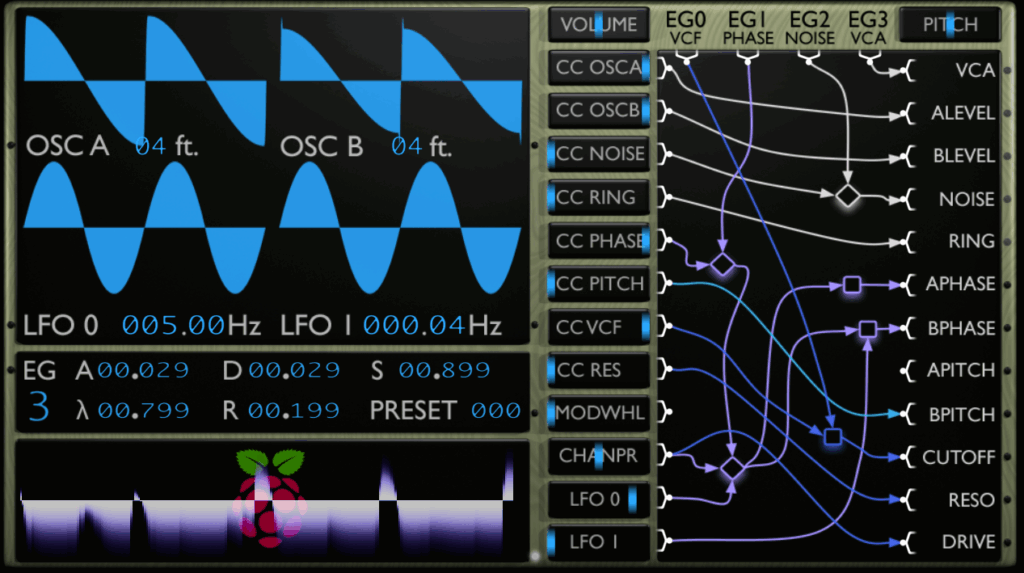Click the square node next to BPHASE
Viewport: 1024px width, 573px height.
point(867,328)
